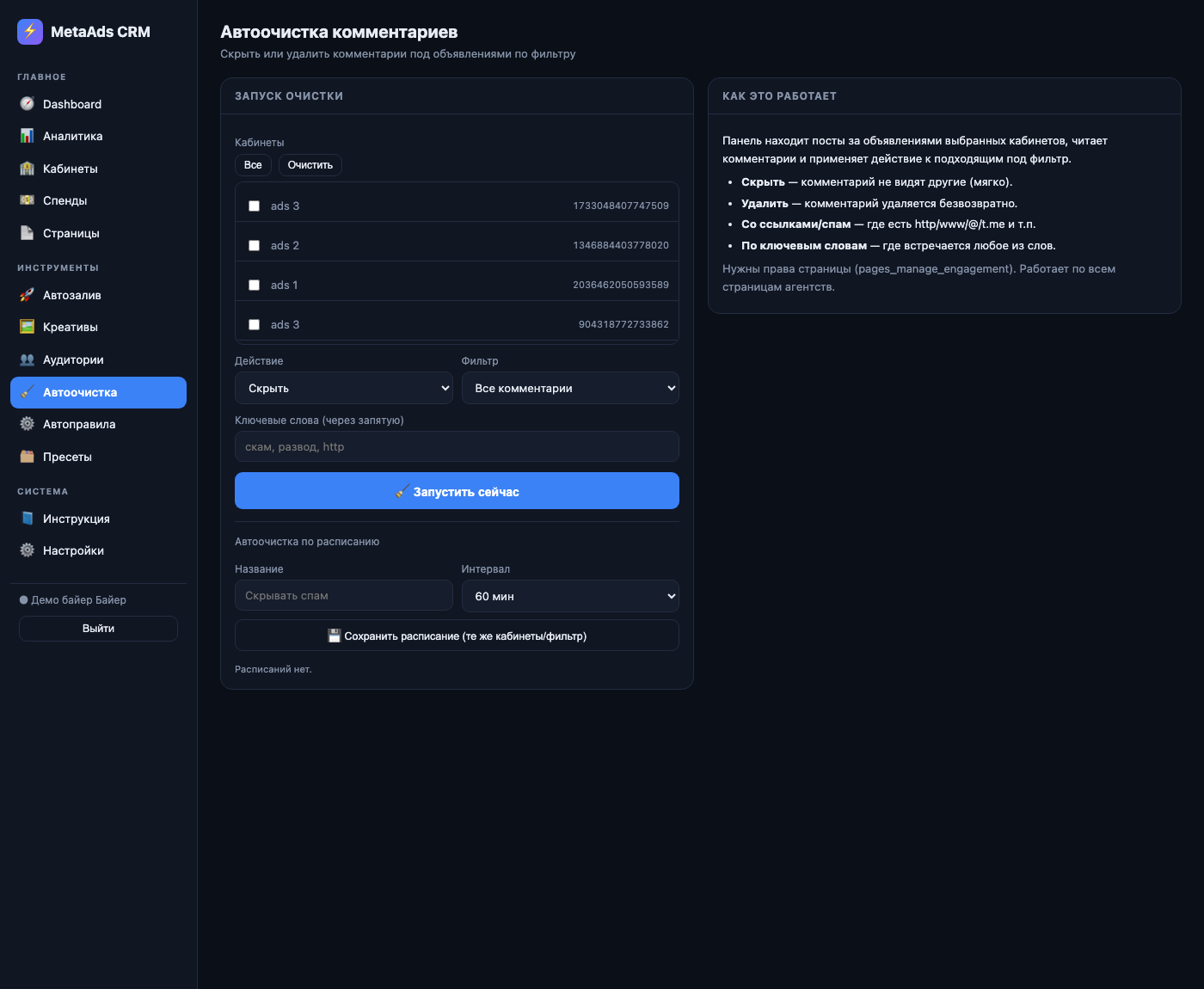This screenshot has height=989, width=1204.
Task: Click the Название schedule name field
Action: (344, 595)
